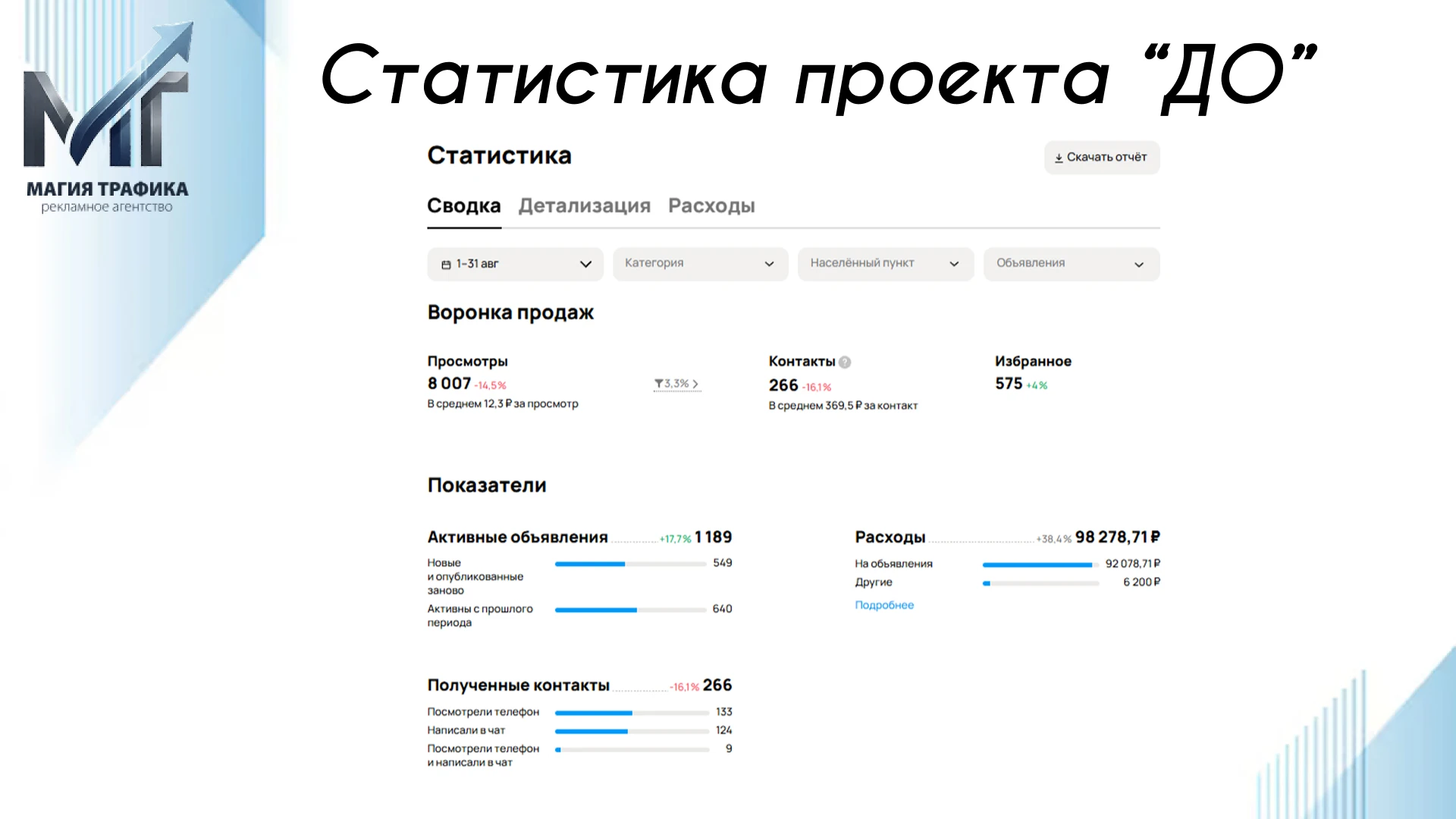
Task: Click the Избранное value 575
Action: [1009, 384]
